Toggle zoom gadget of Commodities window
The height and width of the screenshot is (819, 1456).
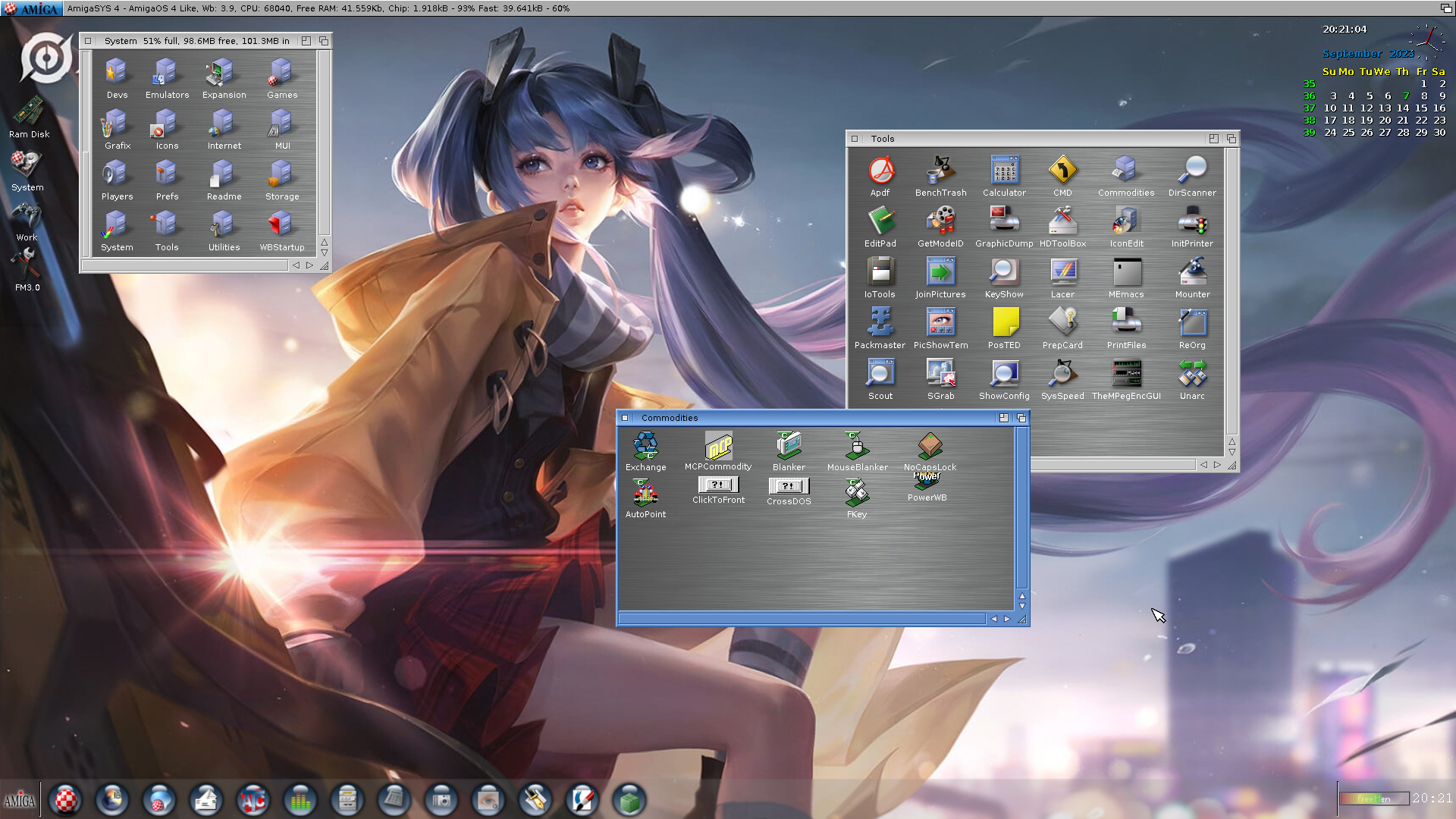(x=1004, y=418)
